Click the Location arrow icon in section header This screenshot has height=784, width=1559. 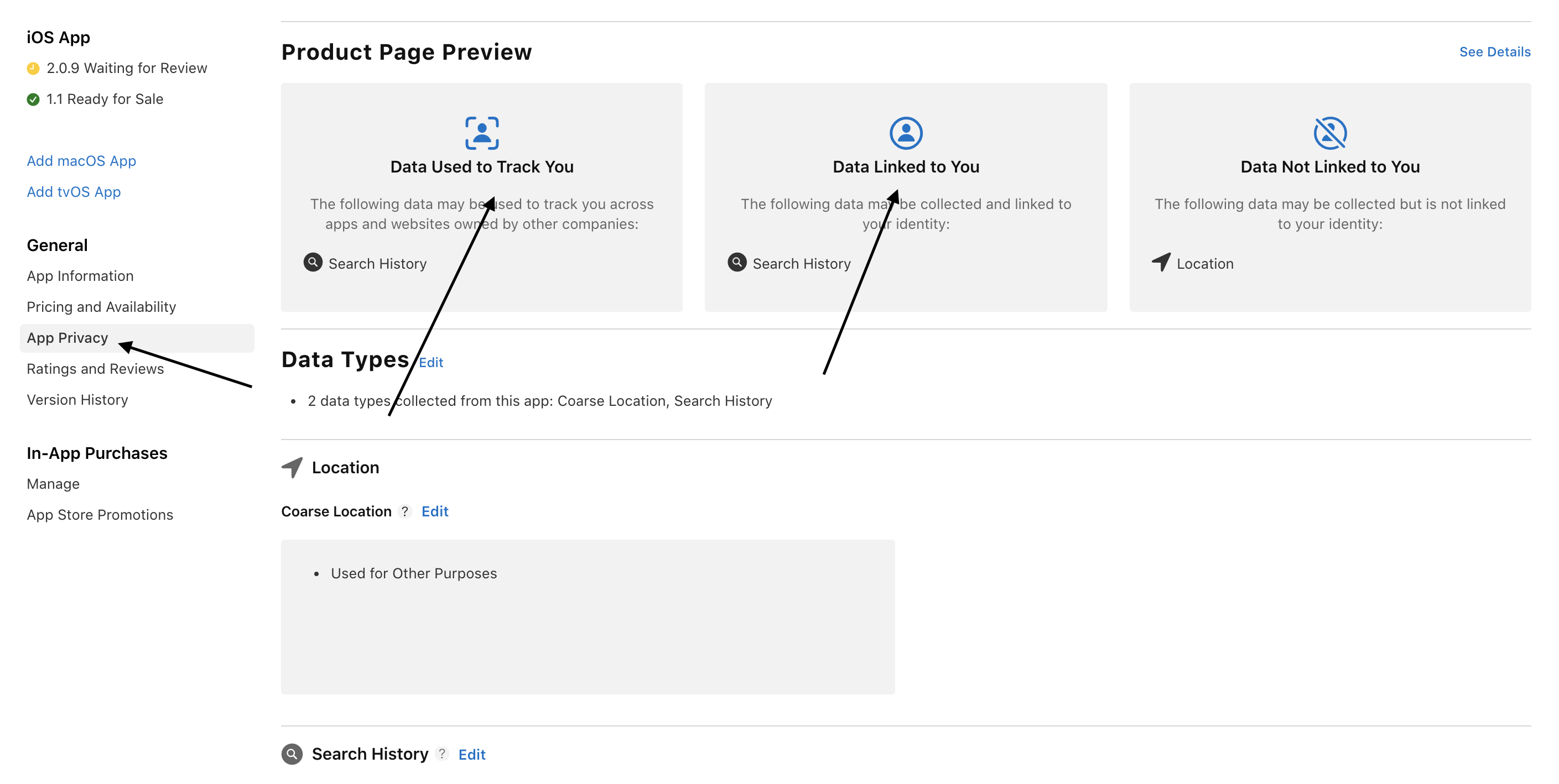(292, 468)
